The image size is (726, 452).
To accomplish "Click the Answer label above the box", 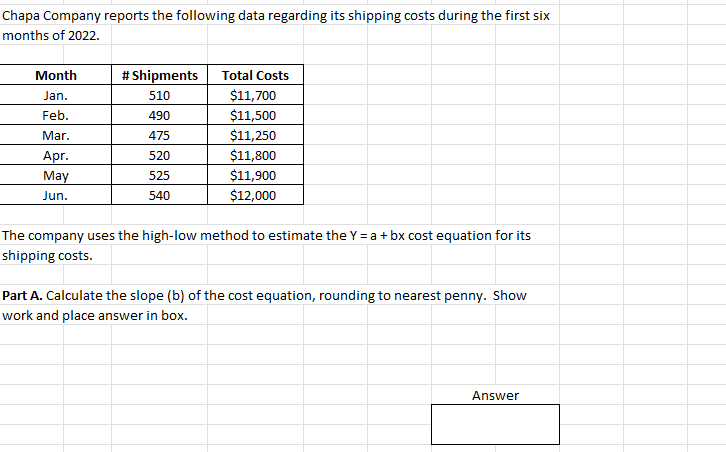I will 495,395.
